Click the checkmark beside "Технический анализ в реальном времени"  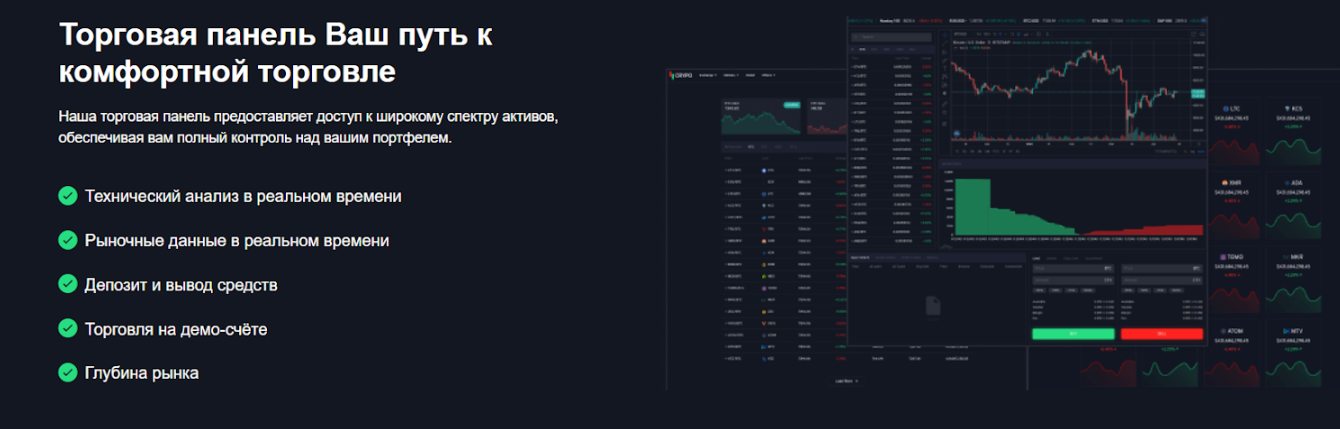(68, 196)
